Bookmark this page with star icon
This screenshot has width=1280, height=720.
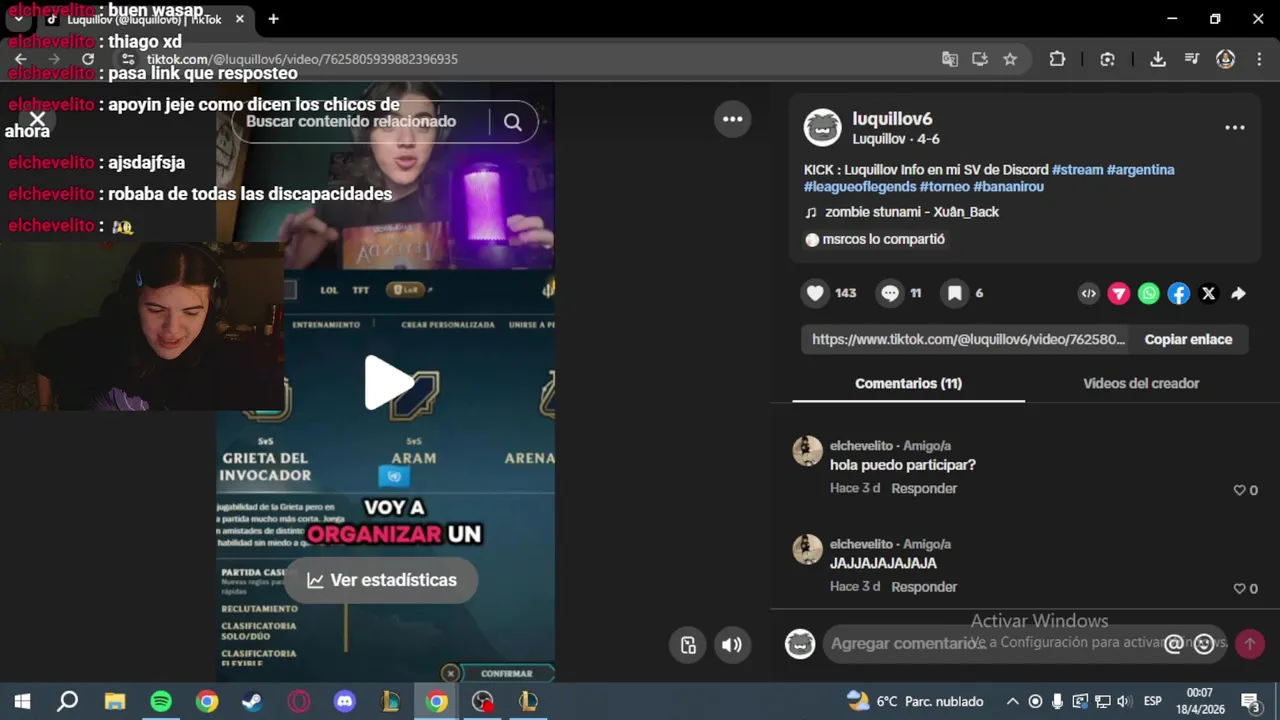tap(1010, 59)
